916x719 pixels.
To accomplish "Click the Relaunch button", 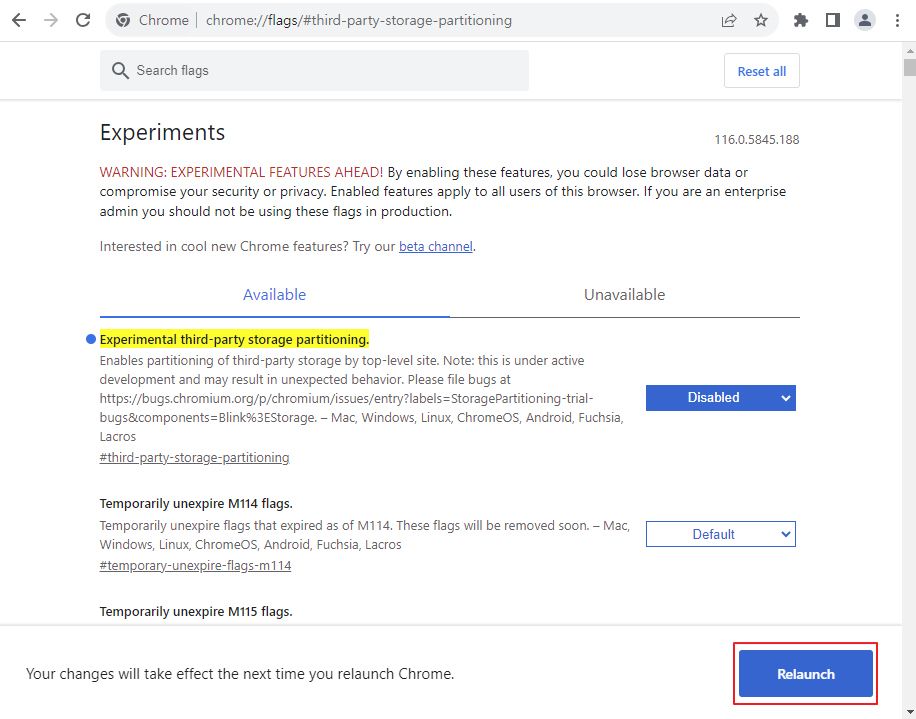I will point(805,673).
